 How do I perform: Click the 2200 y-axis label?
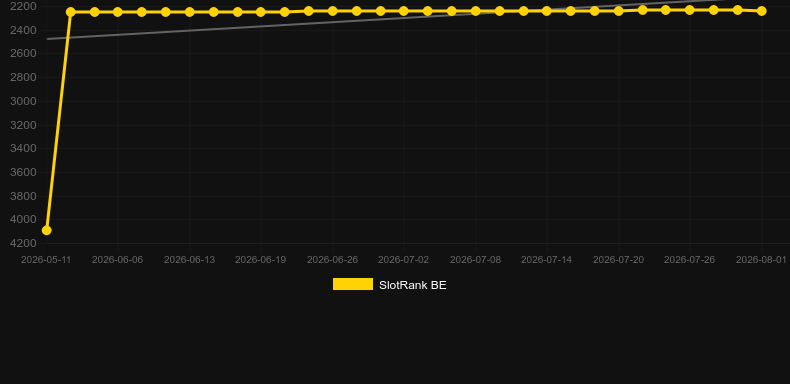pos(23,7)
